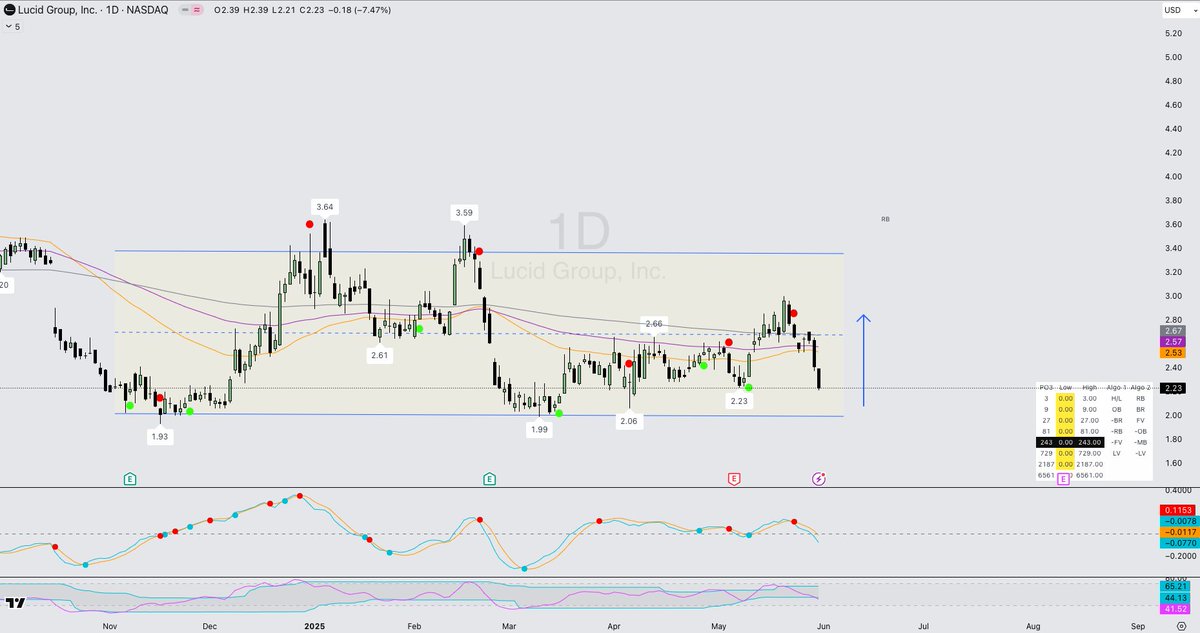Click the black 2.23 last-price axis tag
1200x633 pixels.
pyautogui.click(x=1173, y=389)
